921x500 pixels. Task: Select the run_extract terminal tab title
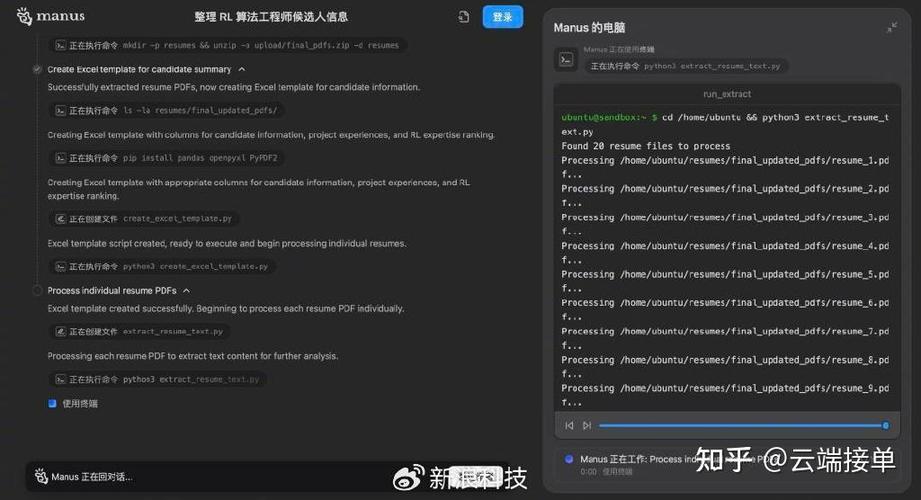pyautogui.click(x=727, y=94)
